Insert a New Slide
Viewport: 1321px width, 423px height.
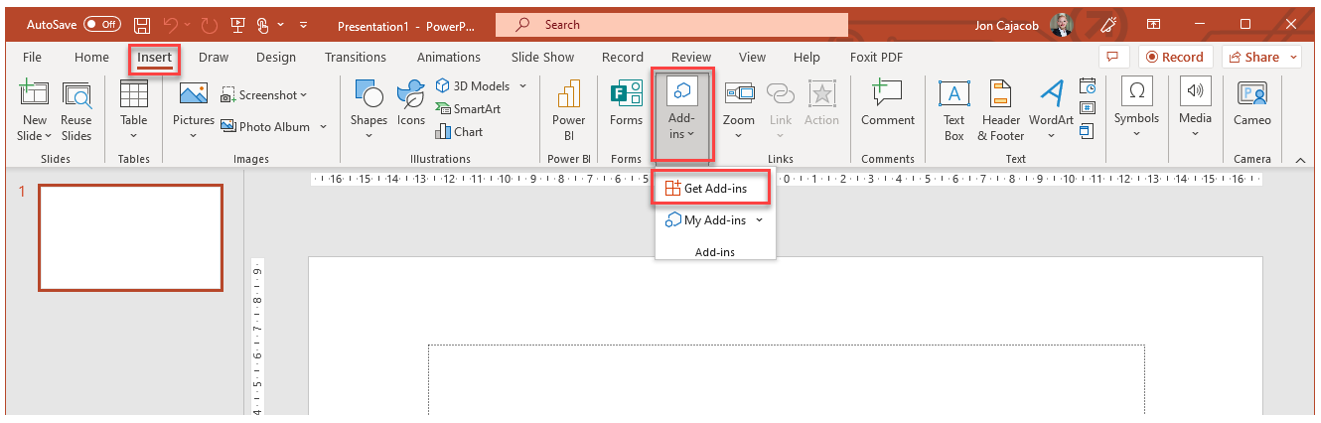coord(34,96)
